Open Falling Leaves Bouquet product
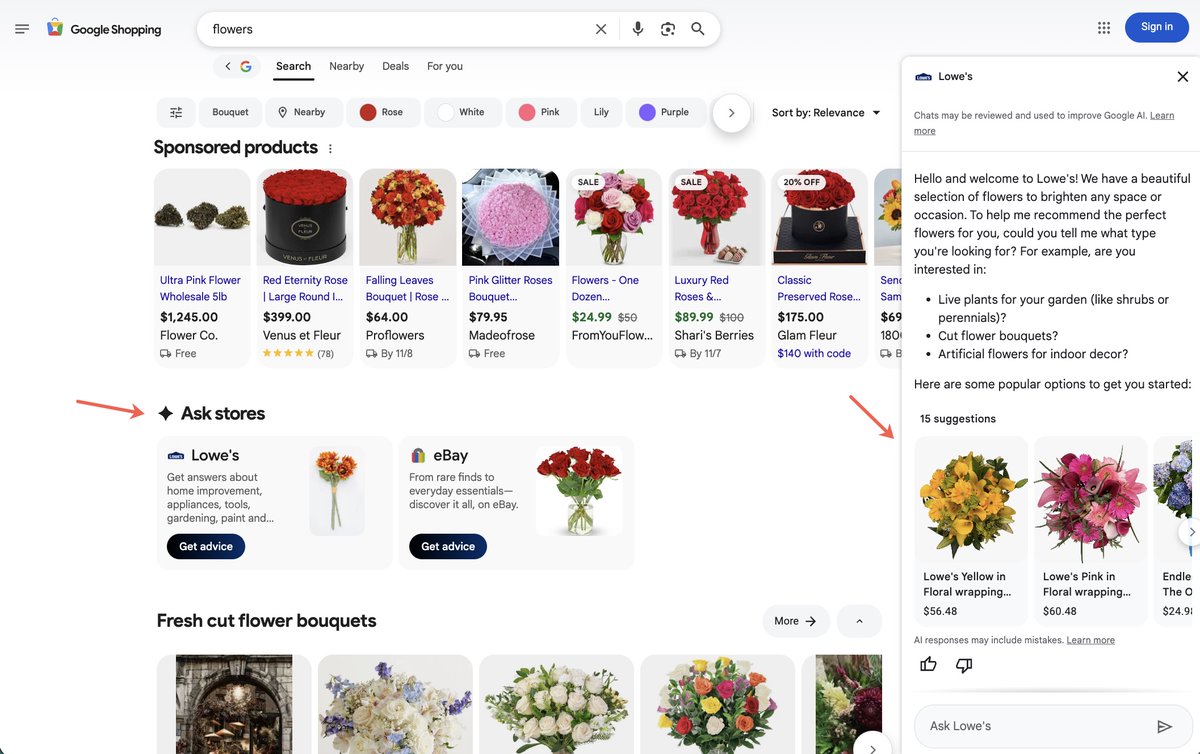 [x=407, y=288]
